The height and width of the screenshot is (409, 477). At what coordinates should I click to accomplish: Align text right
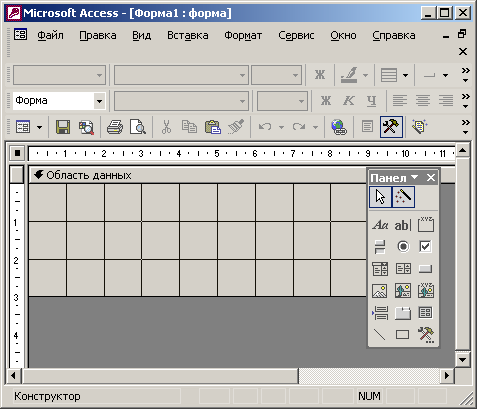tap(446, 101)
